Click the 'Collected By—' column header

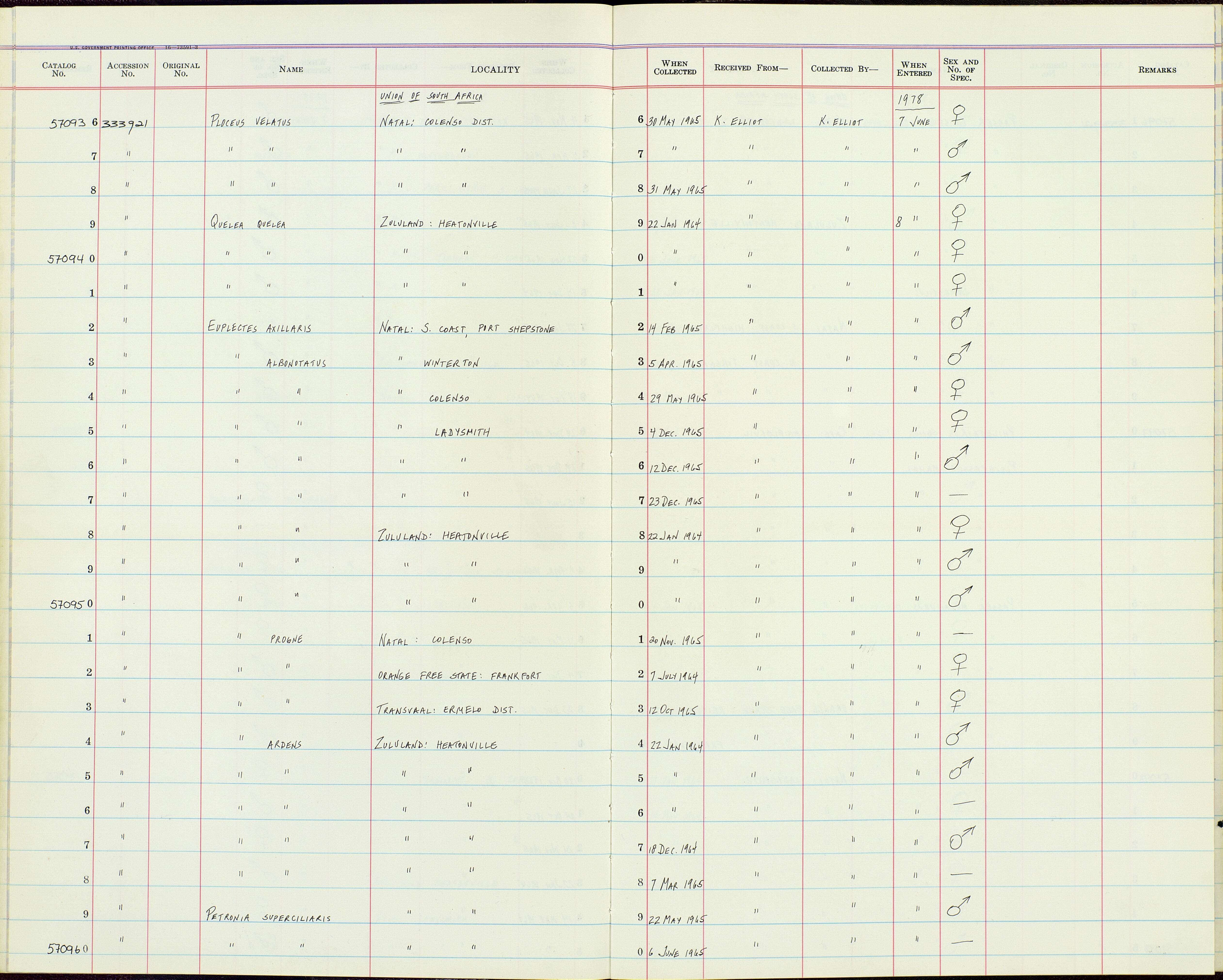844,69
